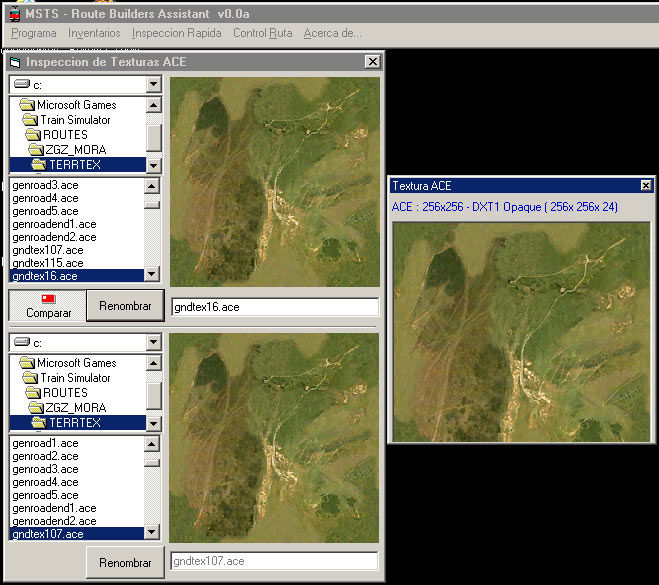The height and width of the screenshot is (585, 659).
Task: Click the gndtex16.ace filename text field
Action: [x=274, y=306]
